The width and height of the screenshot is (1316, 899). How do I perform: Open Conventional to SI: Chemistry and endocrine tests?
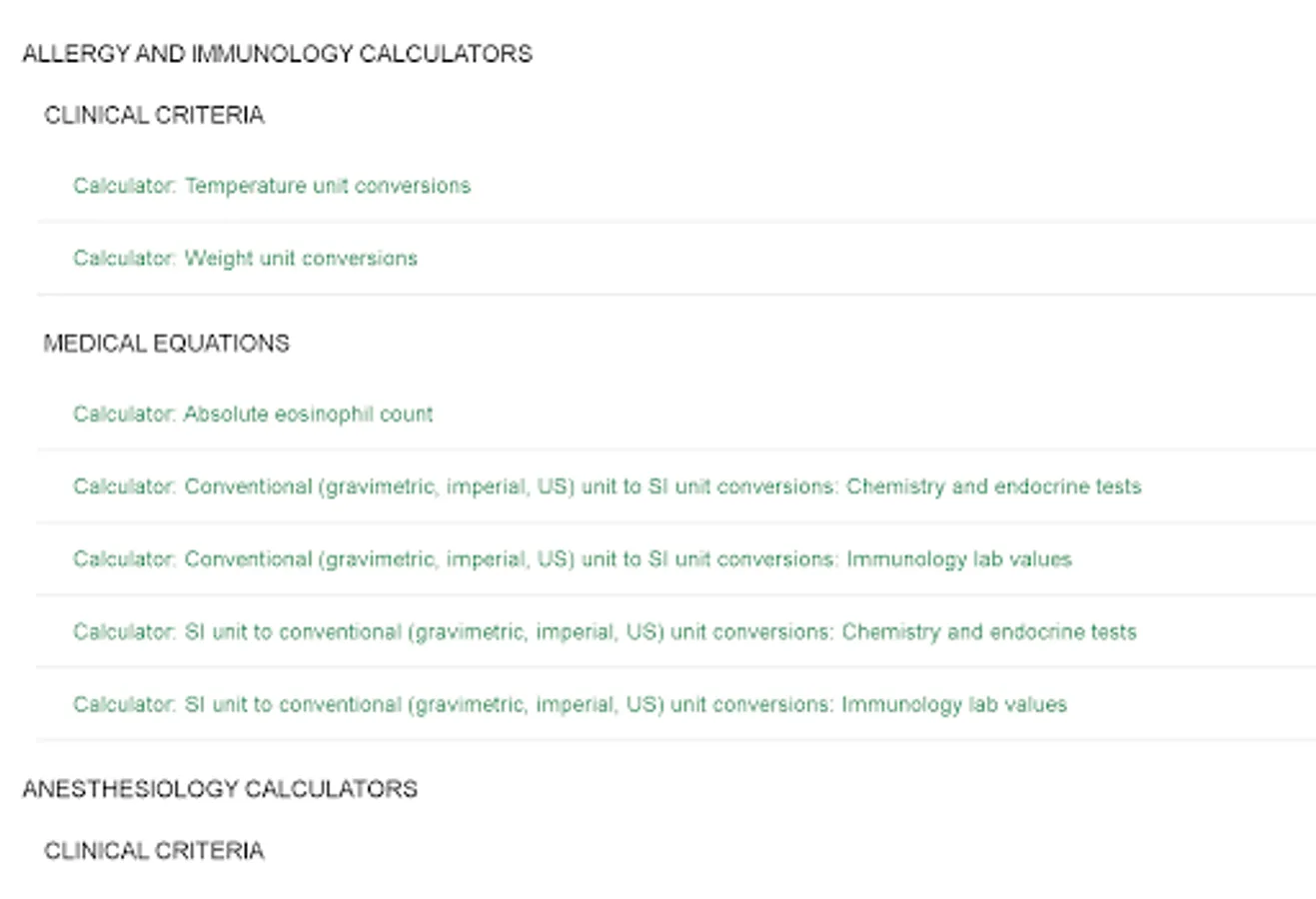(x=607, y=487)
